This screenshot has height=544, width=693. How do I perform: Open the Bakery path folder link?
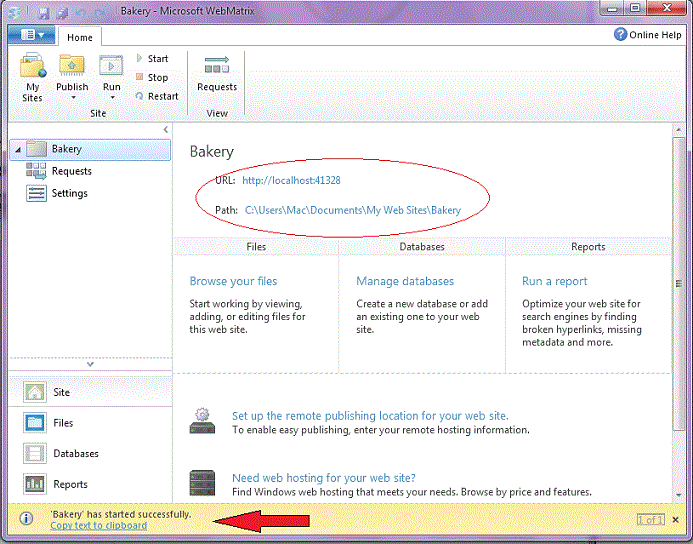click(353, 210)
